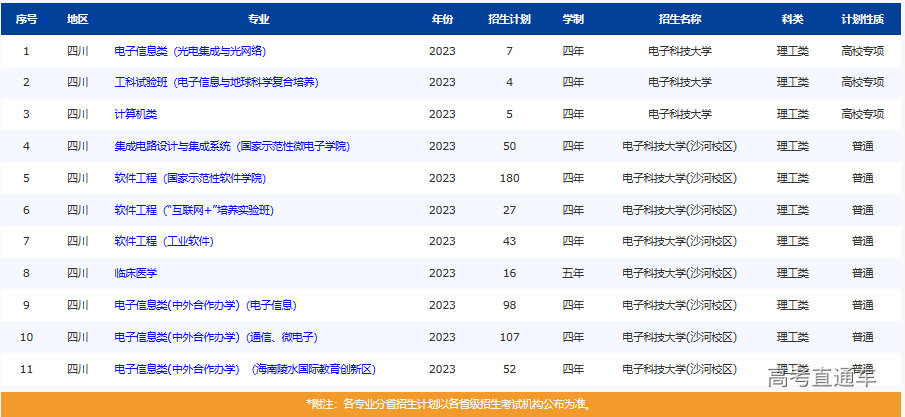Open 软件工程 ("互联网+"培养实验班) link

194,210
